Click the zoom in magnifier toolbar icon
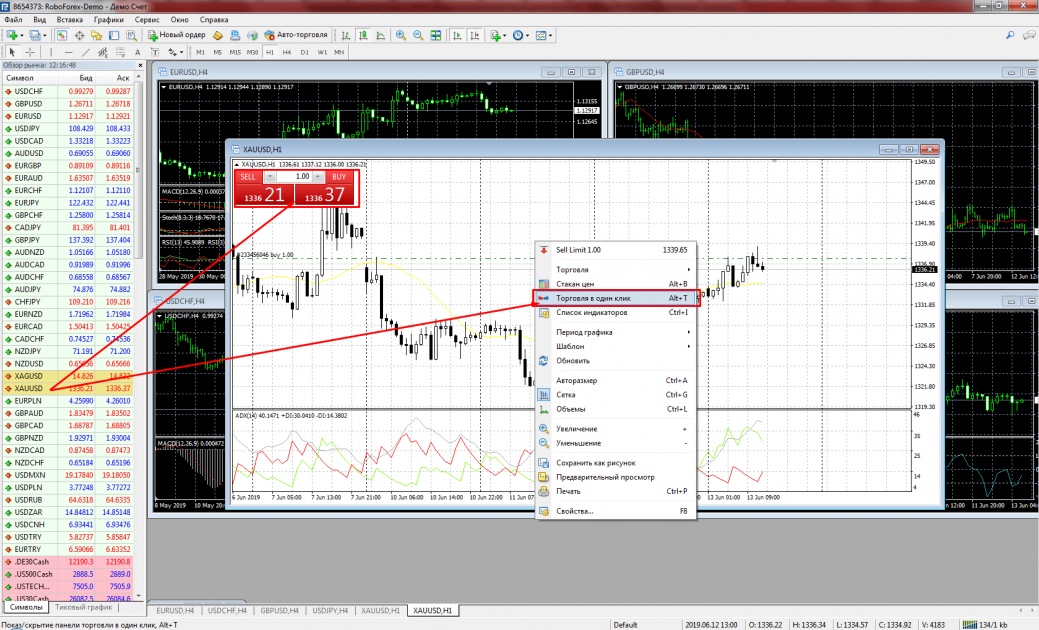The height and width of the screenshot is (630, 1039). pyautogui.click(x=401, y=35)
